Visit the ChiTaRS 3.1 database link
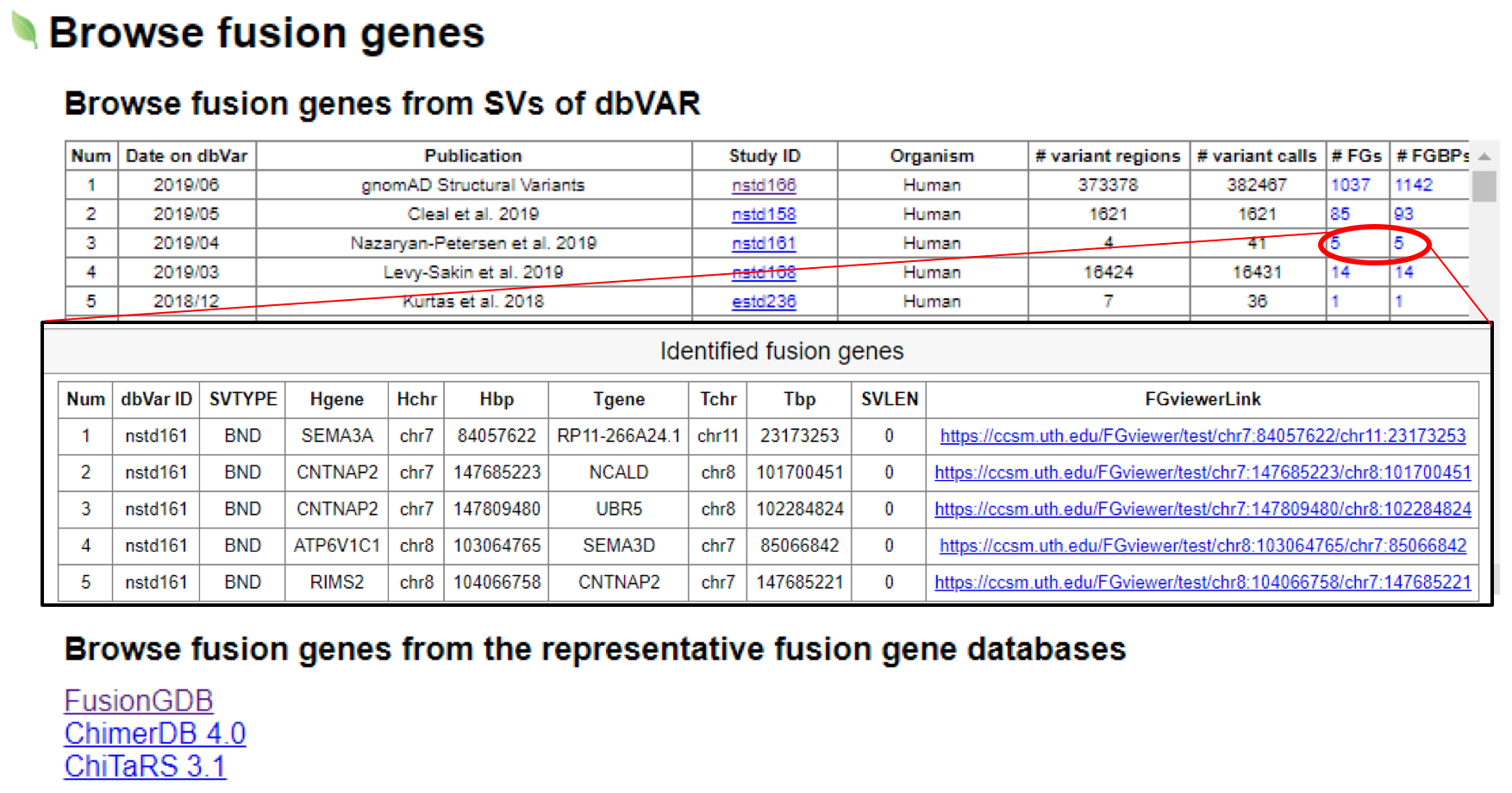Image resolution: width=1512 pixels, height=793 pixels. [x=145, y=766]
